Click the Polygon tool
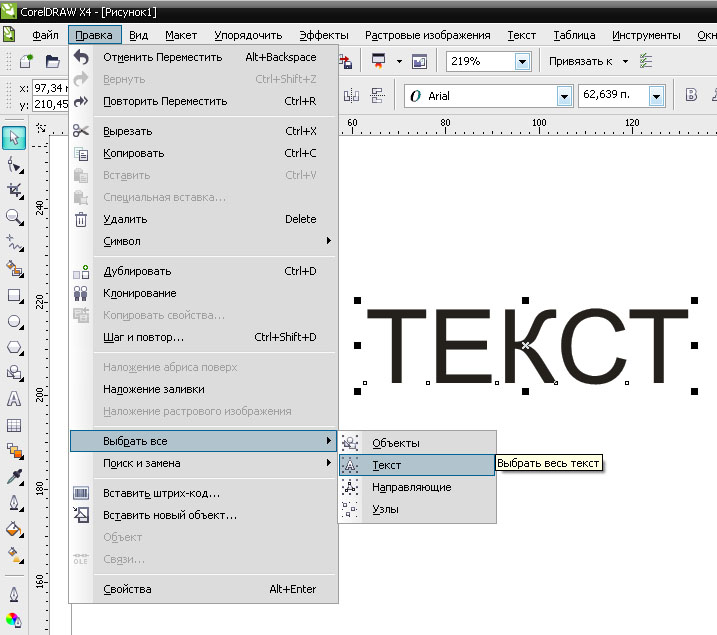 pyautogui.click(x=14, y=348)
